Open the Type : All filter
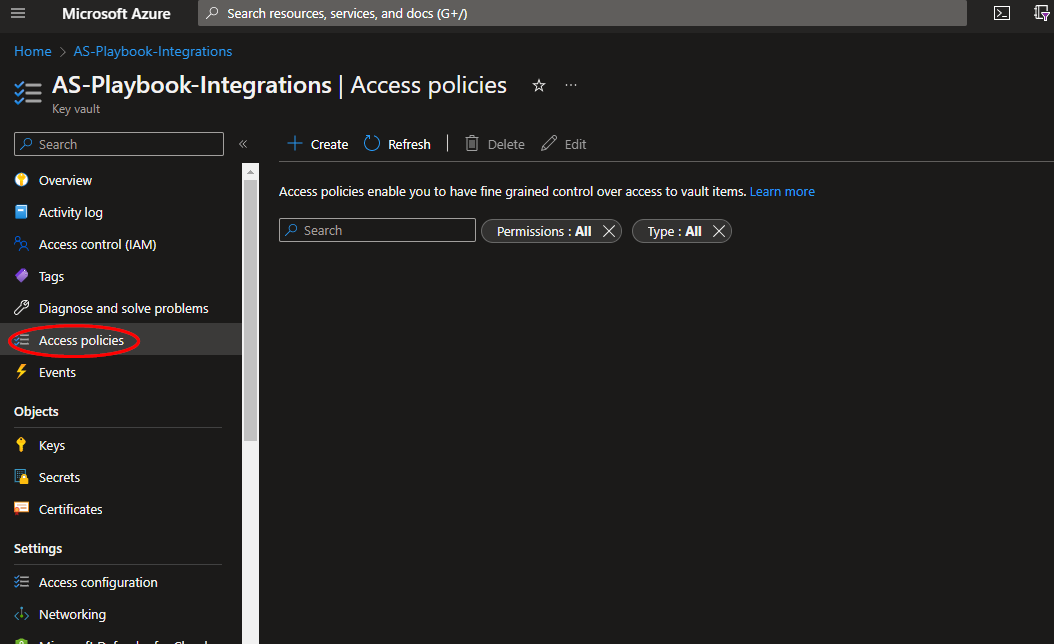This screenshot has width=1054, height=644. [x=674, y=231]
